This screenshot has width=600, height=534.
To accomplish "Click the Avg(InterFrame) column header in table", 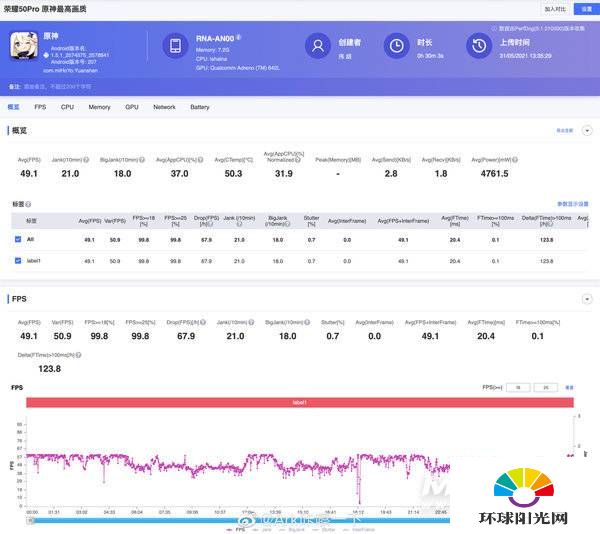I will (x=347, y=221).
